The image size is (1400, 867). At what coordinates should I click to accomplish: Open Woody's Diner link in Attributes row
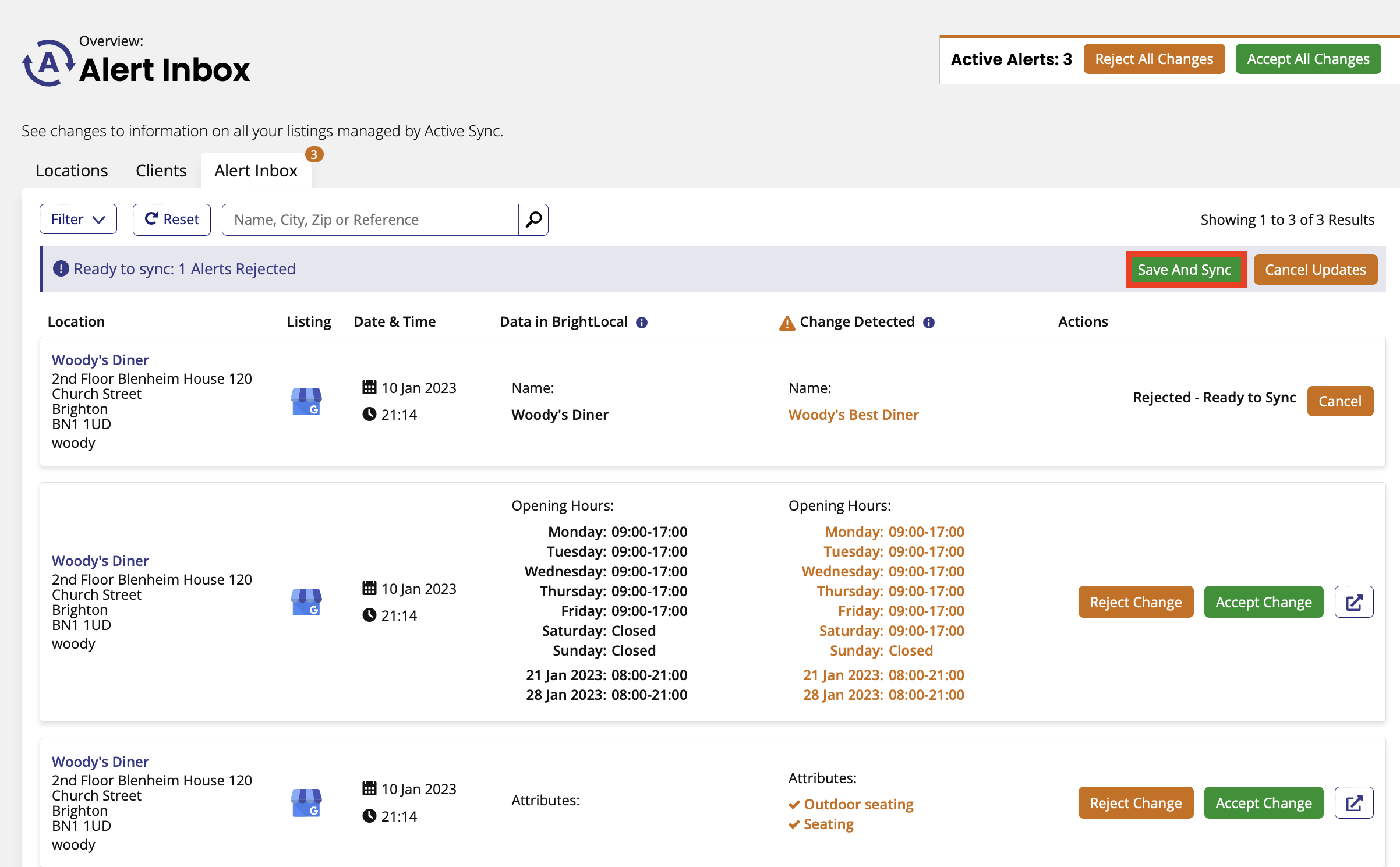[x=100, y=762]
